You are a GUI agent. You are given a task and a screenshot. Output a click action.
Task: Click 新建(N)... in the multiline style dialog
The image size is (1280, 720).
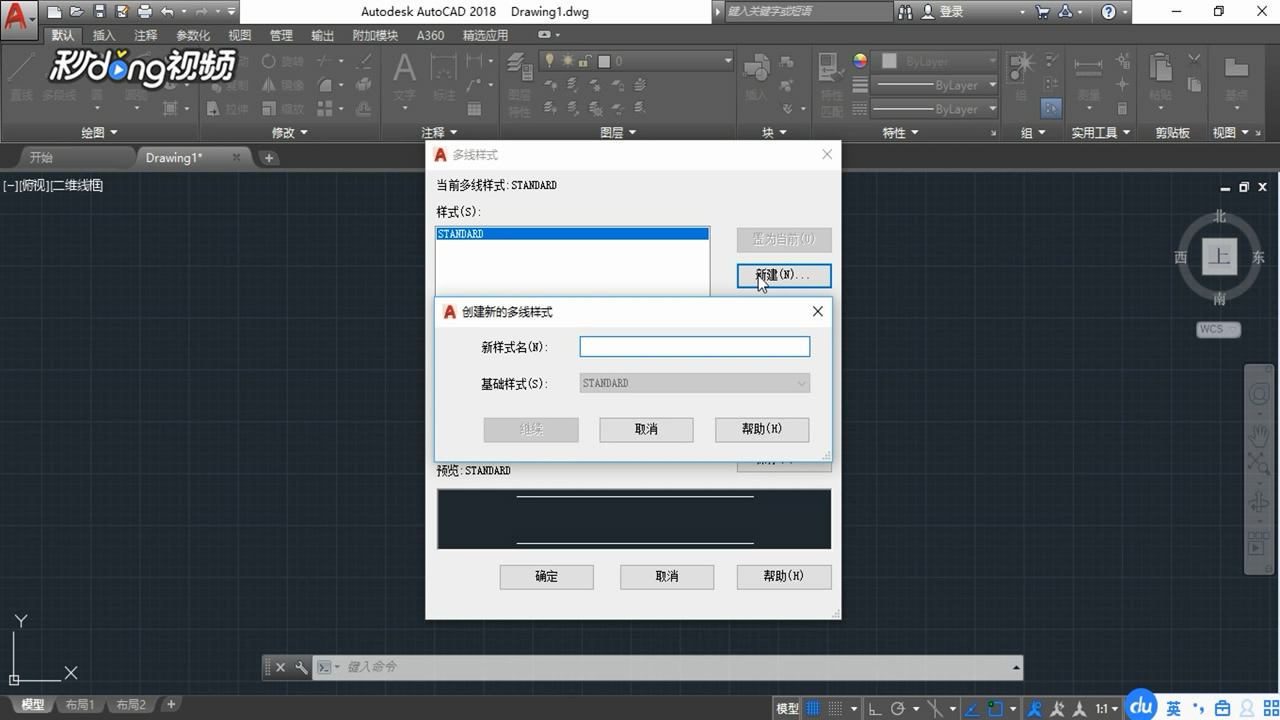(784, 275)
